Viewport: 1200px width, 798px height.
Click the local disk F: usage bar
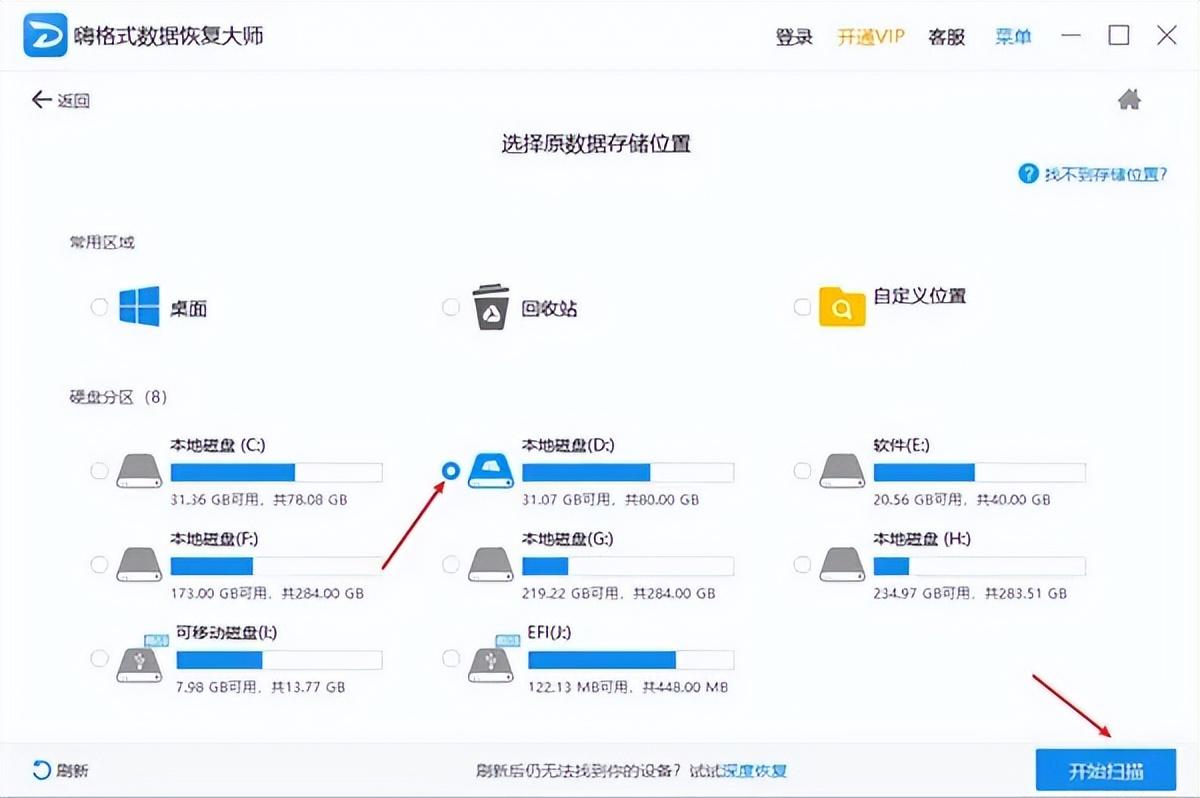point(276,566)
